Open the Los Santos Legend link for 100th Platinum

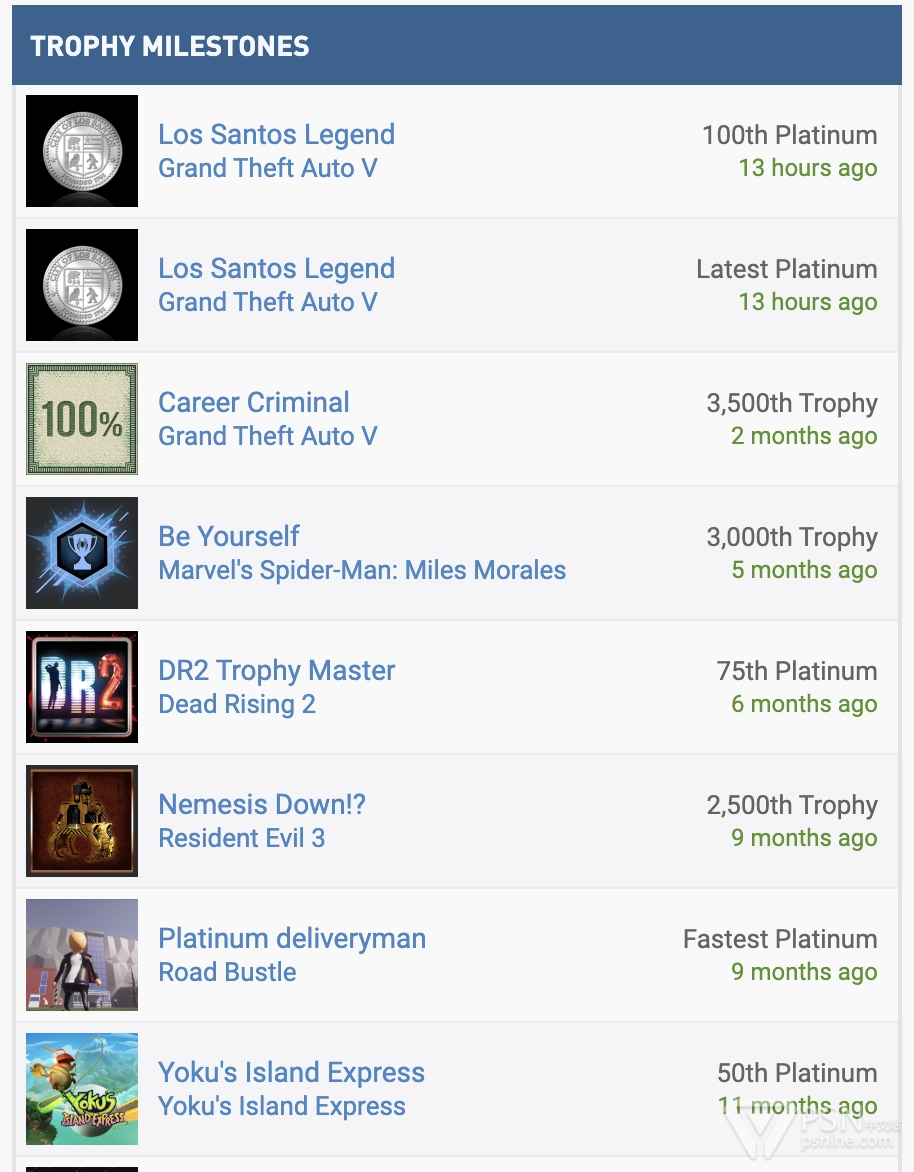coord(277,135)
